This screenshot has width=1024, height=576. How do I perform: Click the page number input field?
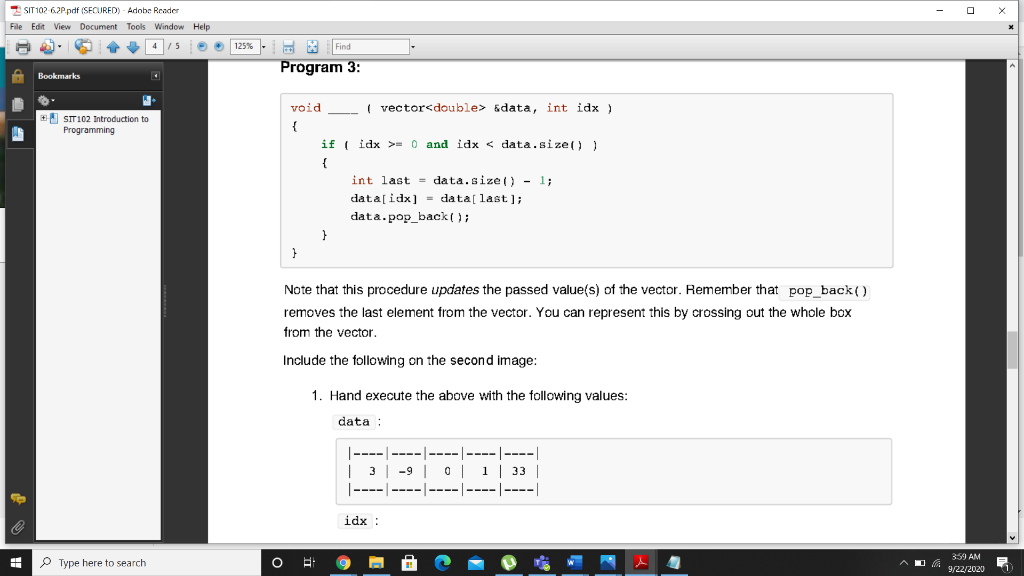(x=154, y=46)
